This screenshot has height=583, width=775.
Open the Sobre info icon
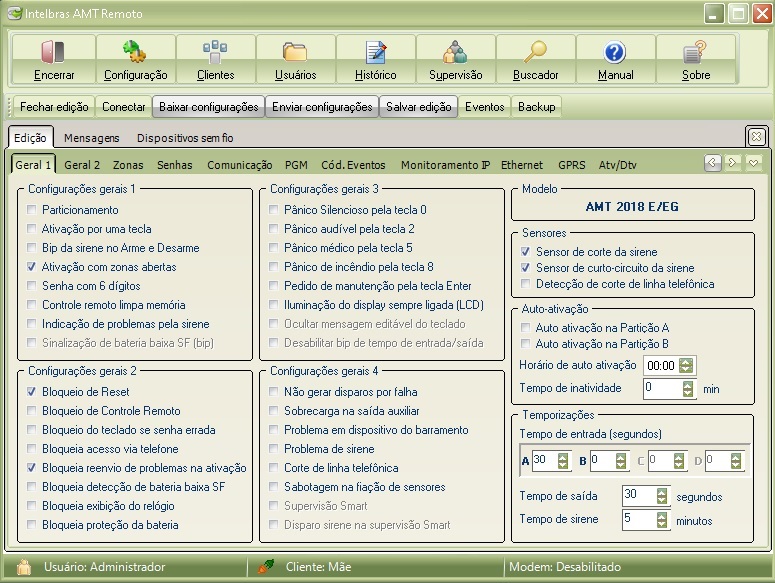(695, 52)
